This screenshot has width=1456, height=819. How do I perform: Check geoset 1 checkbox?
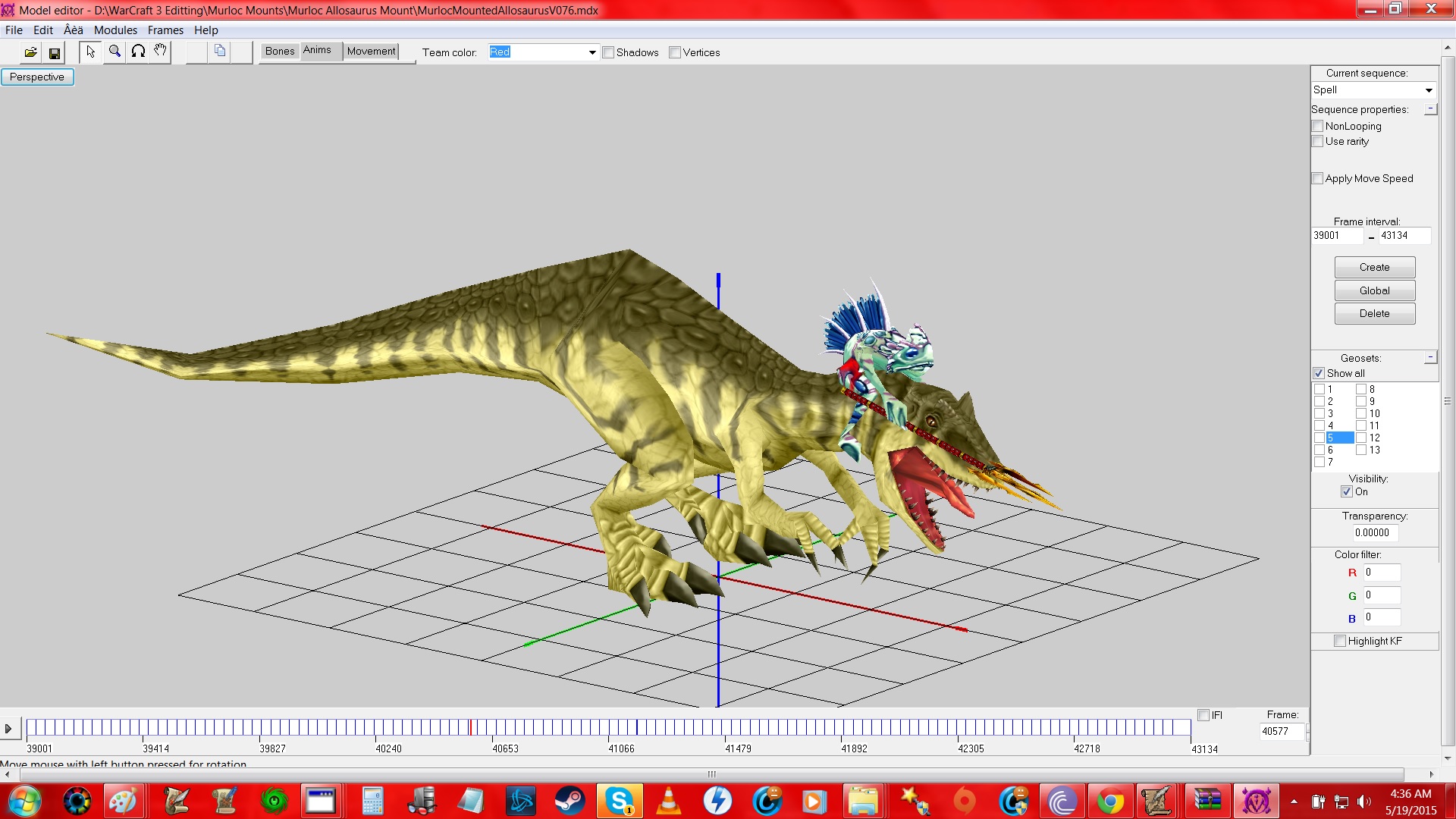click(1319, 389)
